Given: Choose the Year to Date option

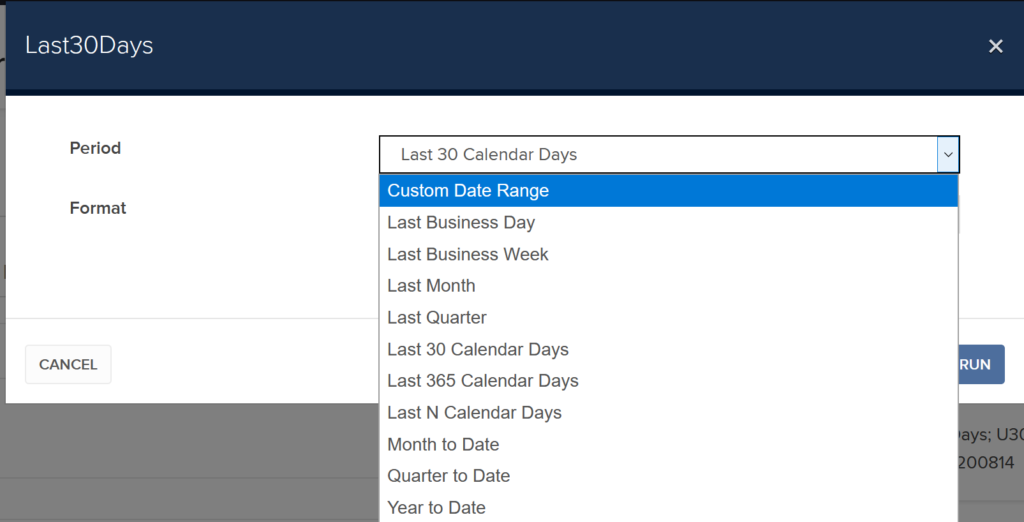Looking at the screenshot, I should [669, 508].
